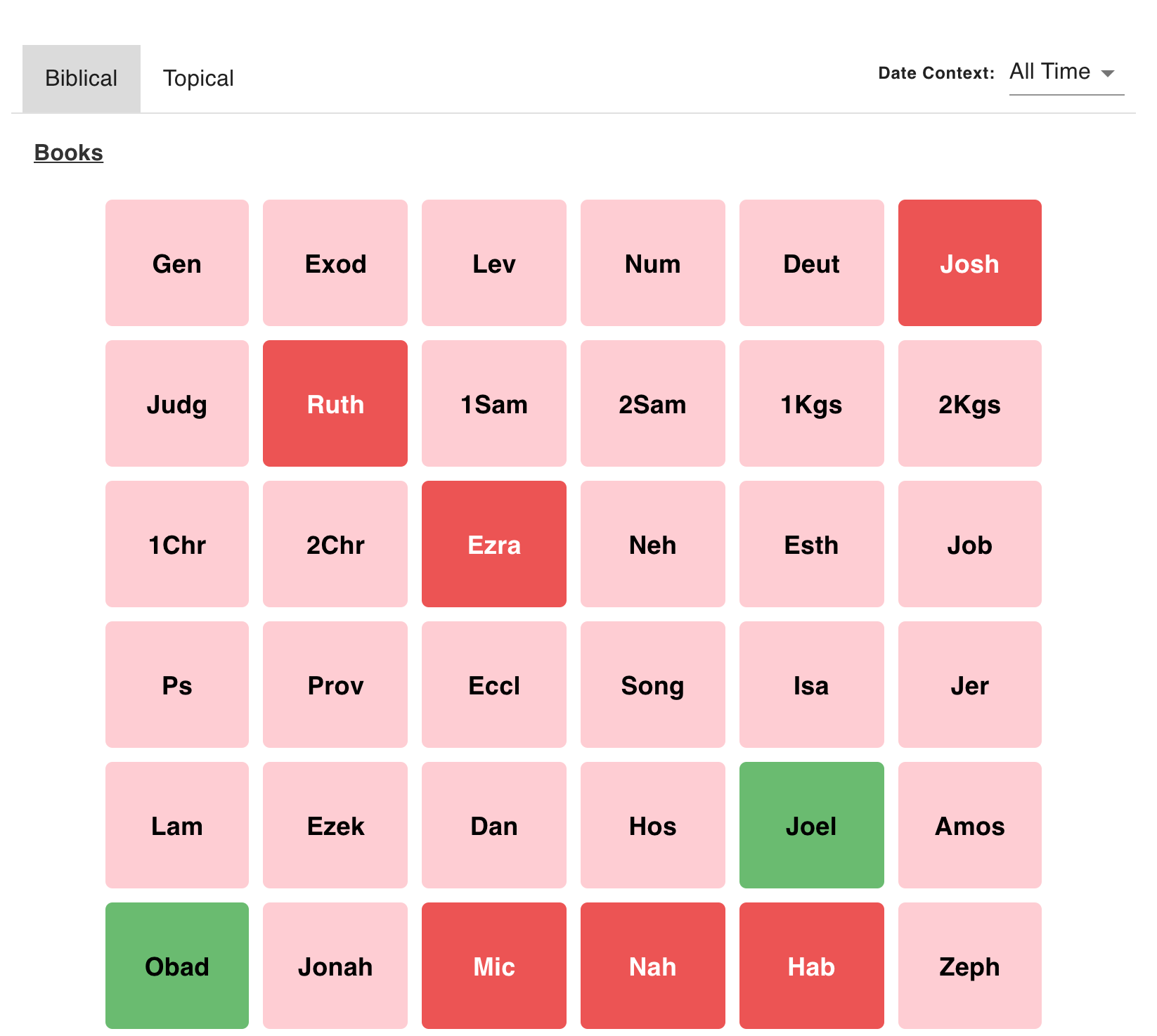The width and height of the screenshot is (1157, 1036).
Task: Switch to the Topical tab
Action: [x=198, y=79]
